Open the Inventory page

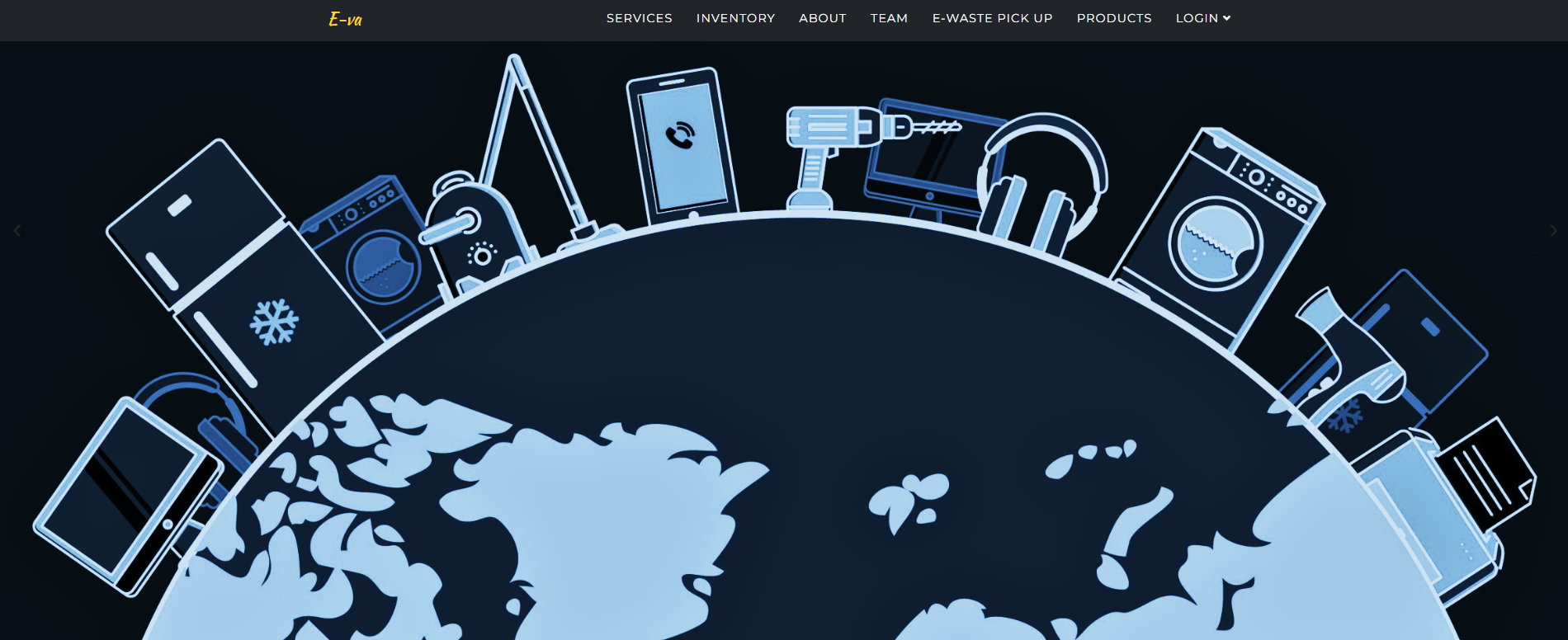pyautogui.click(x=736, y=18)
